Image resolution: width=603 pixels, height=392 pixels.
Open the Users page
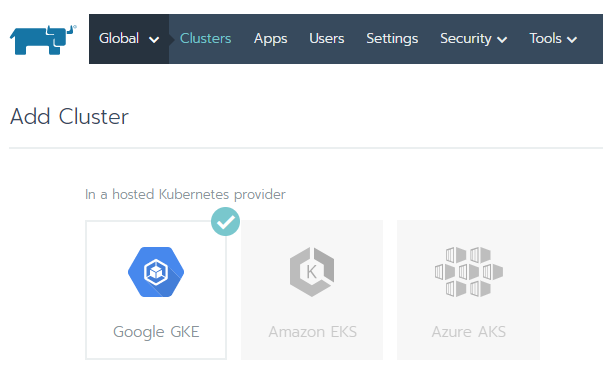click(x=326, y=38)
